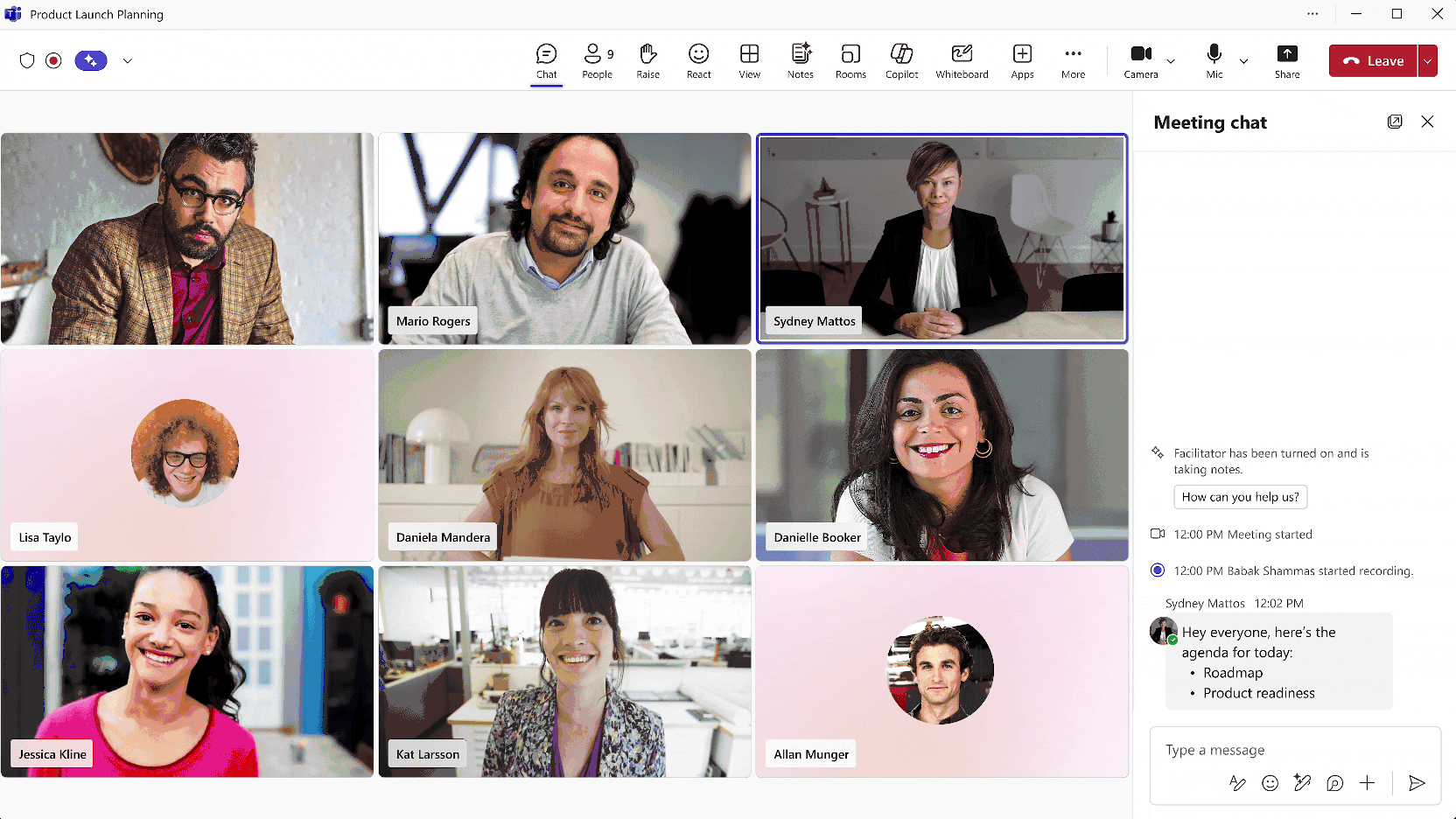
Task: Raise your hand
Action: [647, 60]
